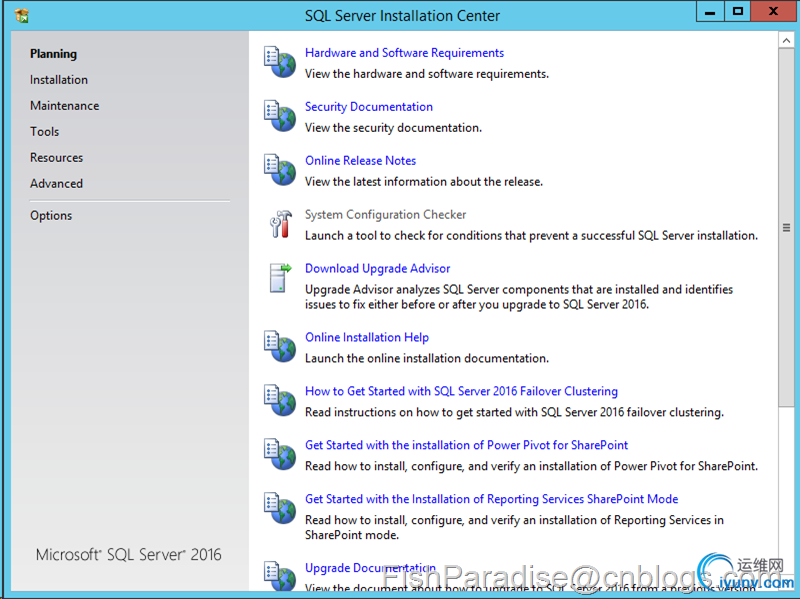This screenshot has height=599, width=800.
Task: Switch to the Resources category
Action: pyautogui.click(x=56, y=158)
